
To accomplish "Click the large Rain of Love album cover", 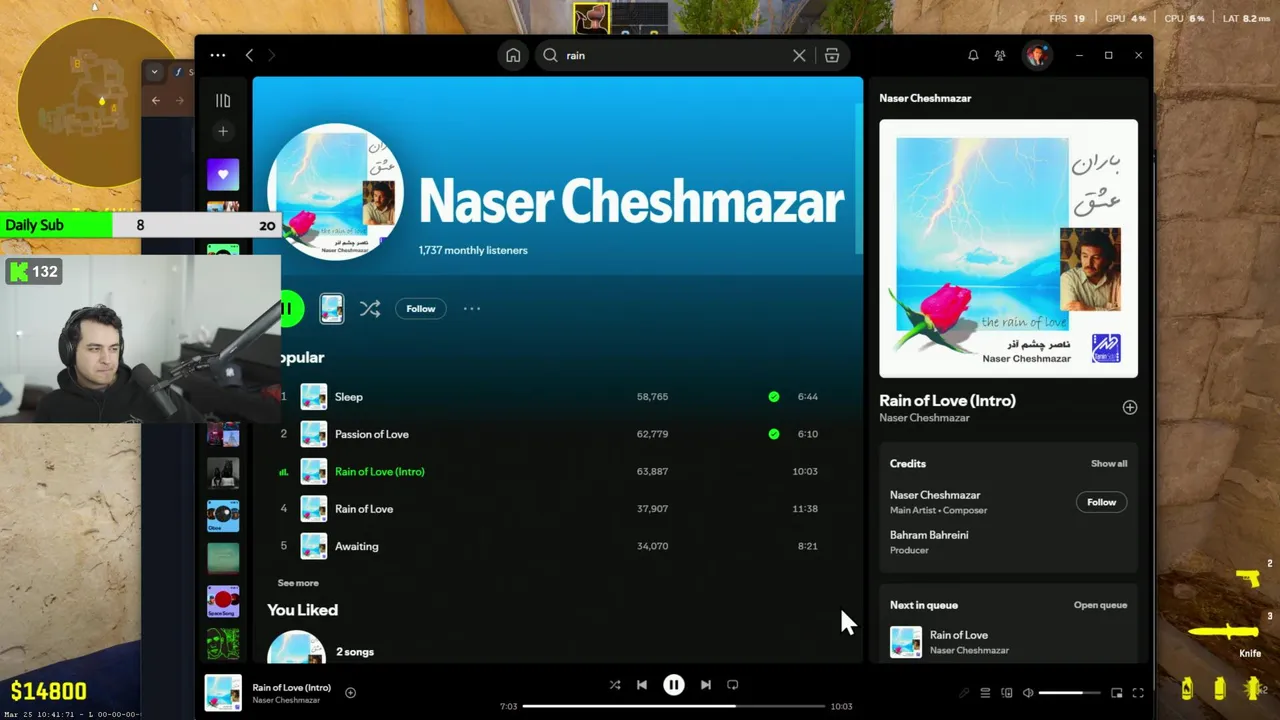I will pos(1008,248).
